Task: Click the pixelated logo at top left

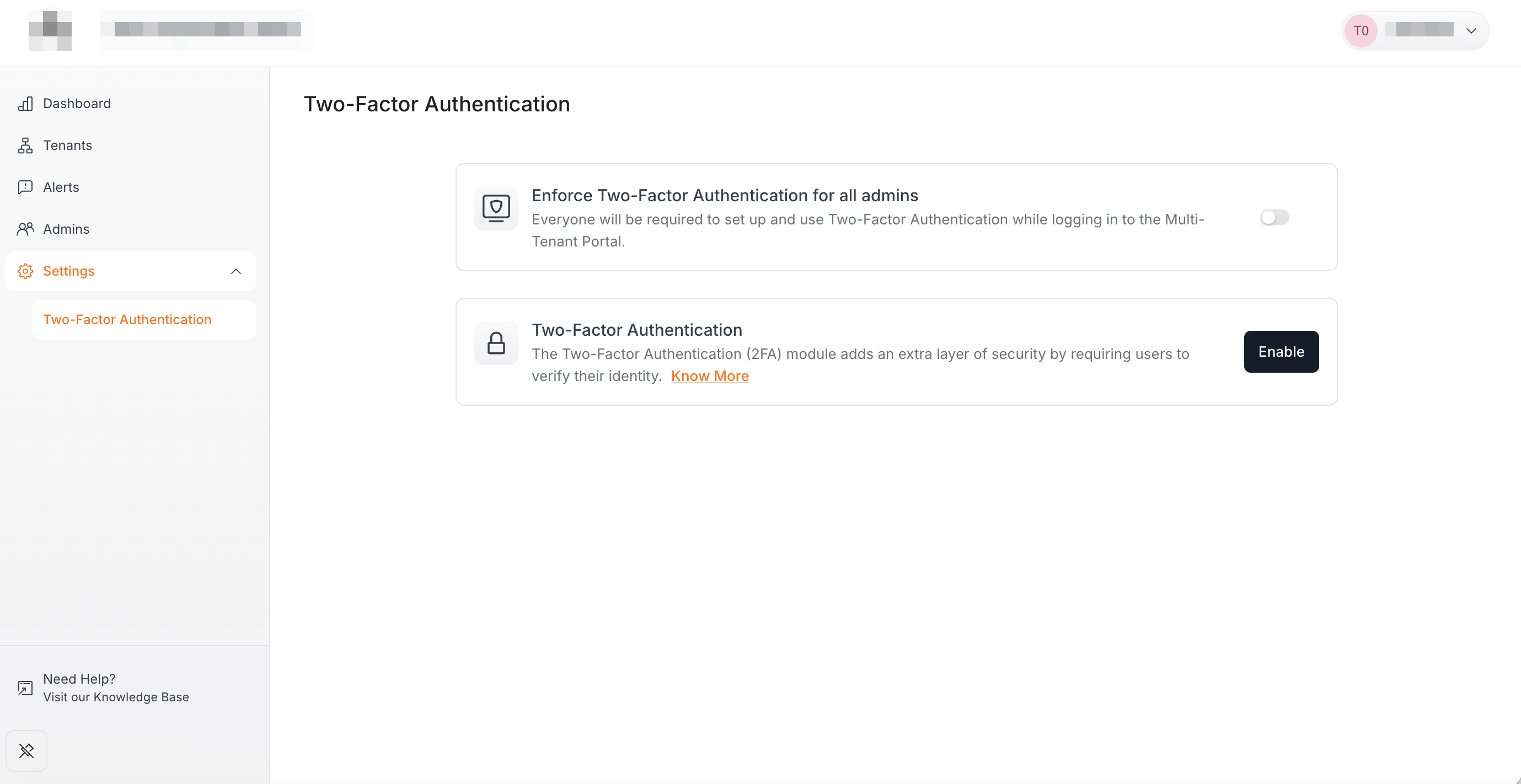Action: [50, 30]
